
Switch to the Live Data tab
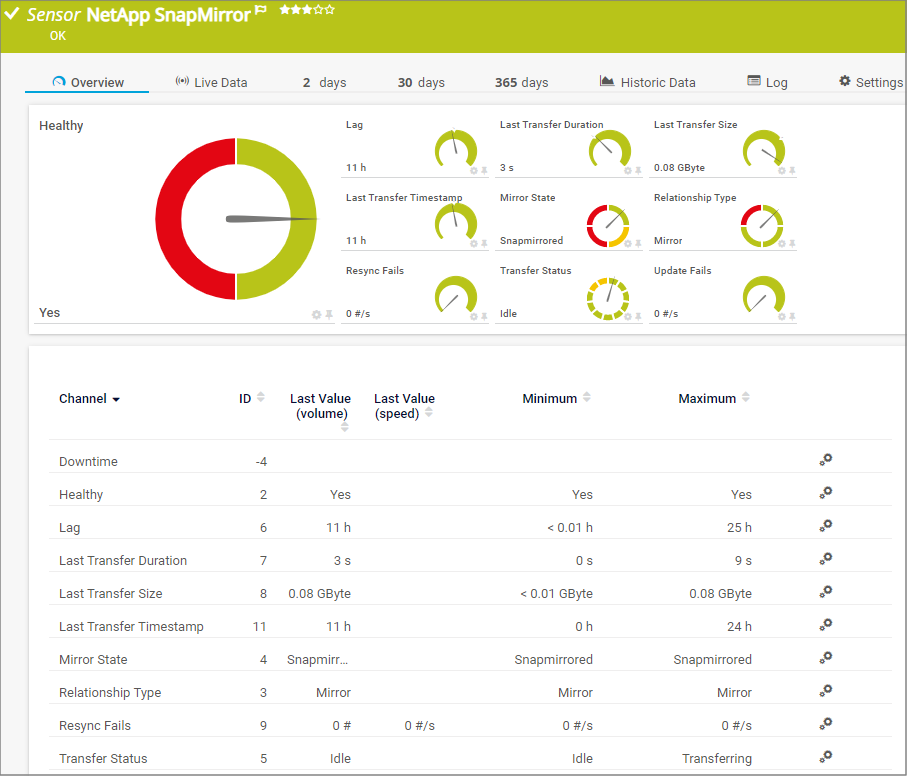point(211,82)
